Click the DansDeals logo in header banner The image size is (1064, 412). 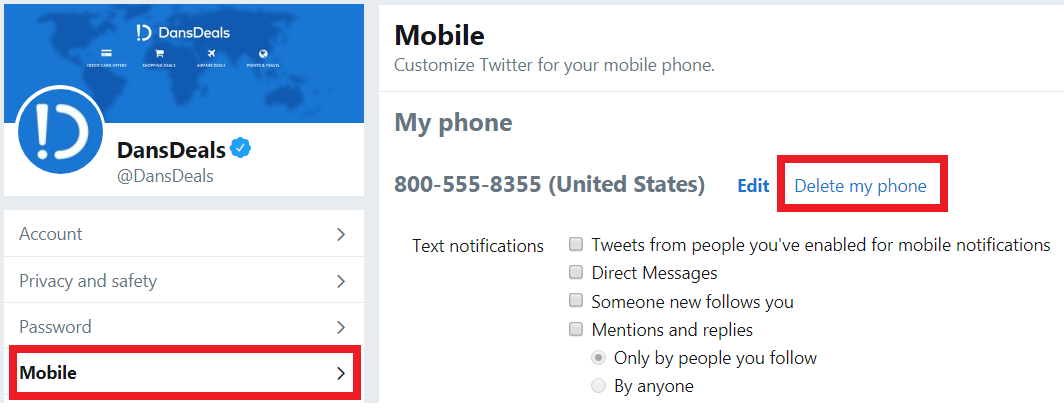[183, 32]
